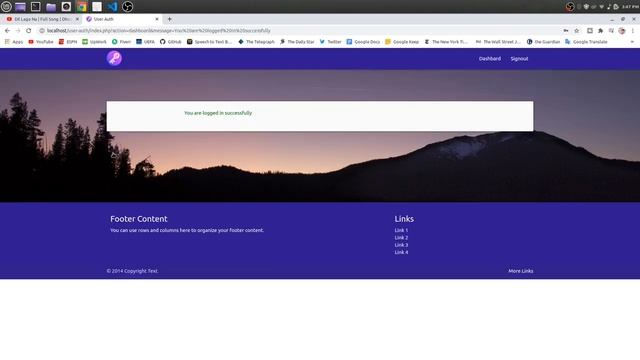The height and width of the screenshot is (360, 640).
Task: Open the Google Keep bookmark
Action: [x=402, y=42]
